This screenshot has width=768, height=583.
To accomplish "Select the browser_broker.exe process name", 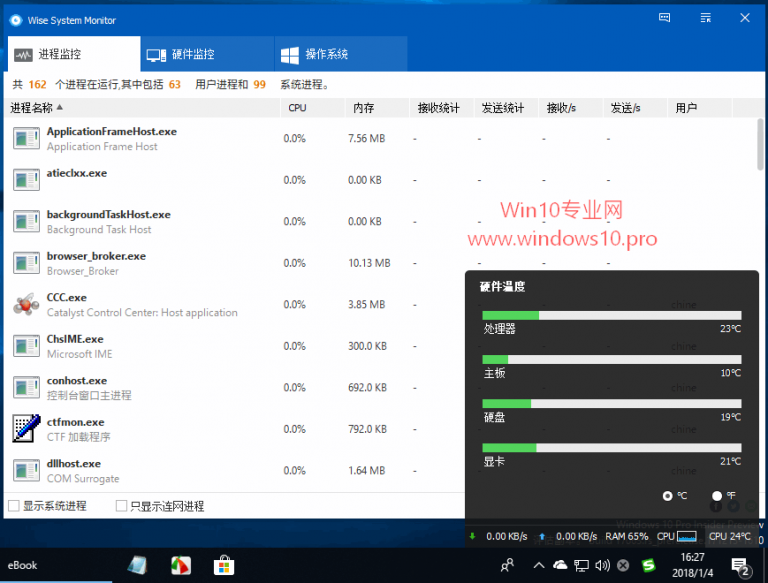I will tap(96, 256).
